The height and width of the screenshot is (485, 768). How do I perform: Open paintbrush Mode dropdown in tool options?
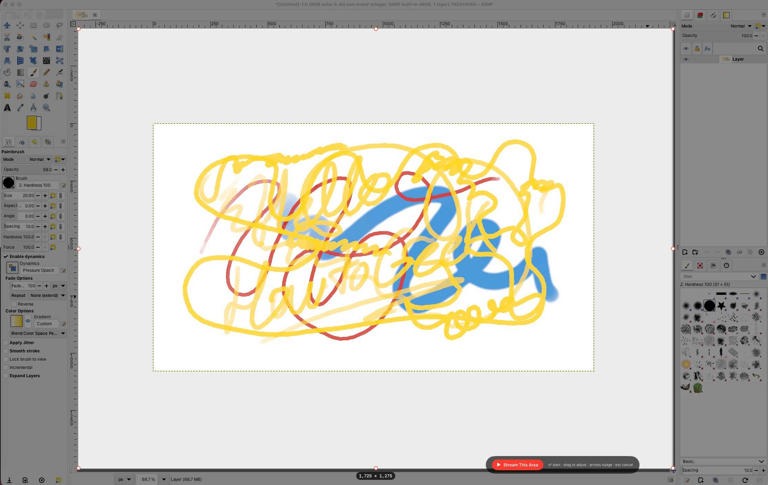pyautogui.click(x=39, y=159)
